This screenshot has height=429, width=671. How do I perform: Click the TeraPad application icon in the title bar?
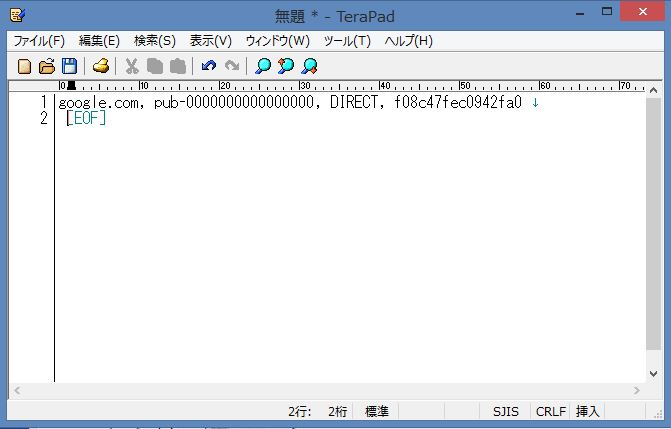[x=18, y=16]
